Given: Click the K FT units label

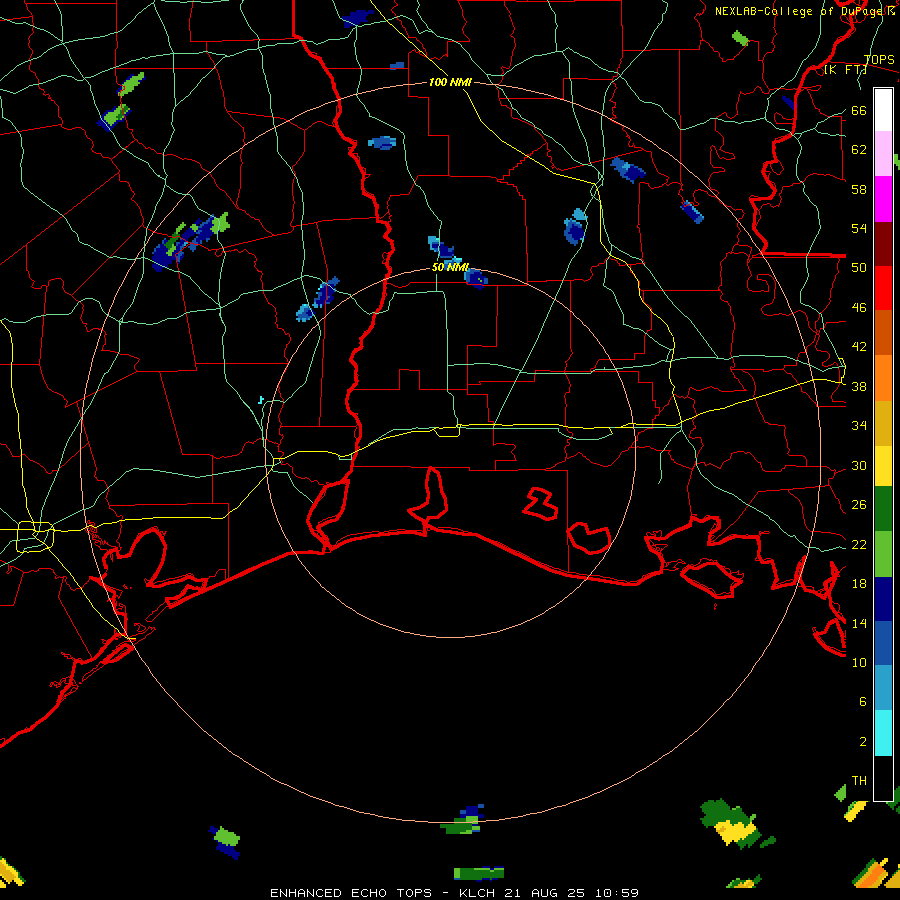Looking at the screenshot, I should [x=845, y=70].
